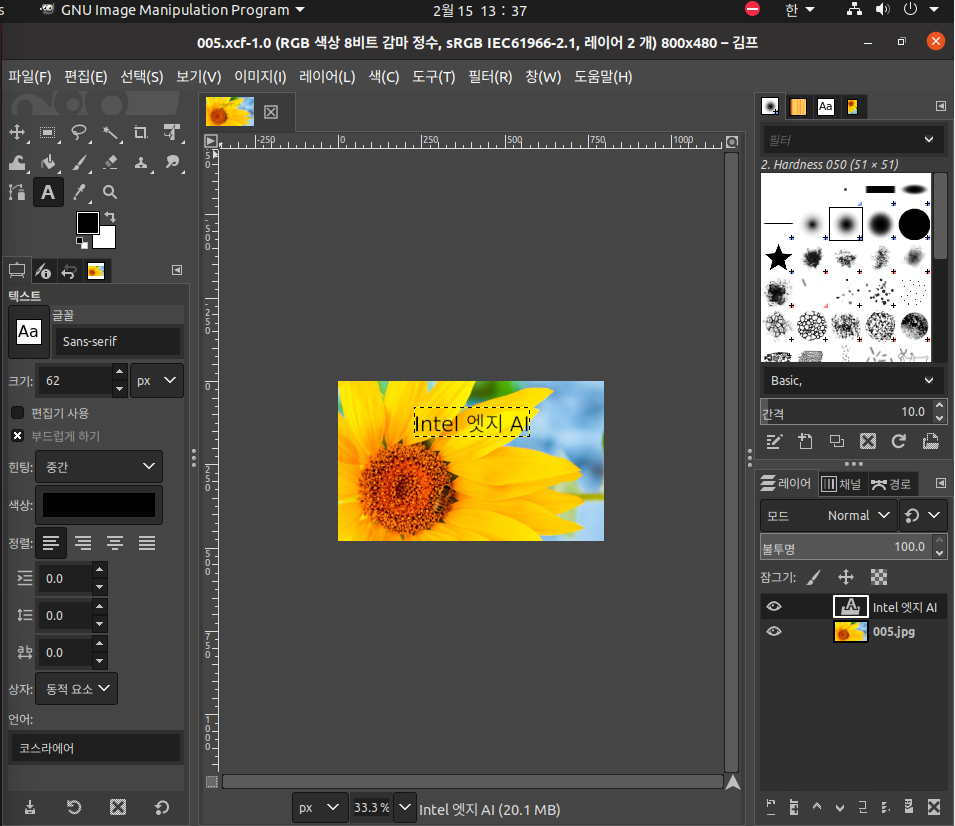Hide the 005.jpg layer using eye icon
The height and width of the screenshot is (826, 955).
pyautogui.click(x=773, y=632)
